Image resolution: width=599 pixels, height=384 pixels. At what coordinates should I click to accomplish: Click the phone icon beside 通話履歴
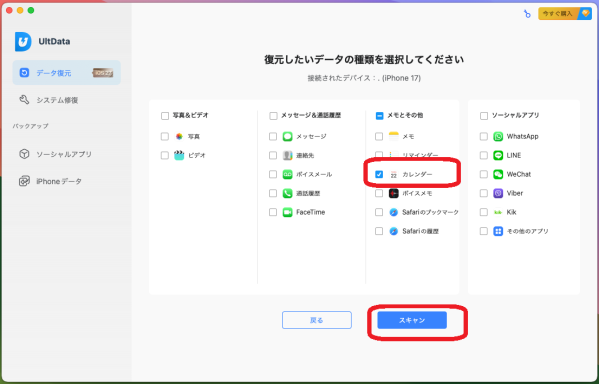287,193
